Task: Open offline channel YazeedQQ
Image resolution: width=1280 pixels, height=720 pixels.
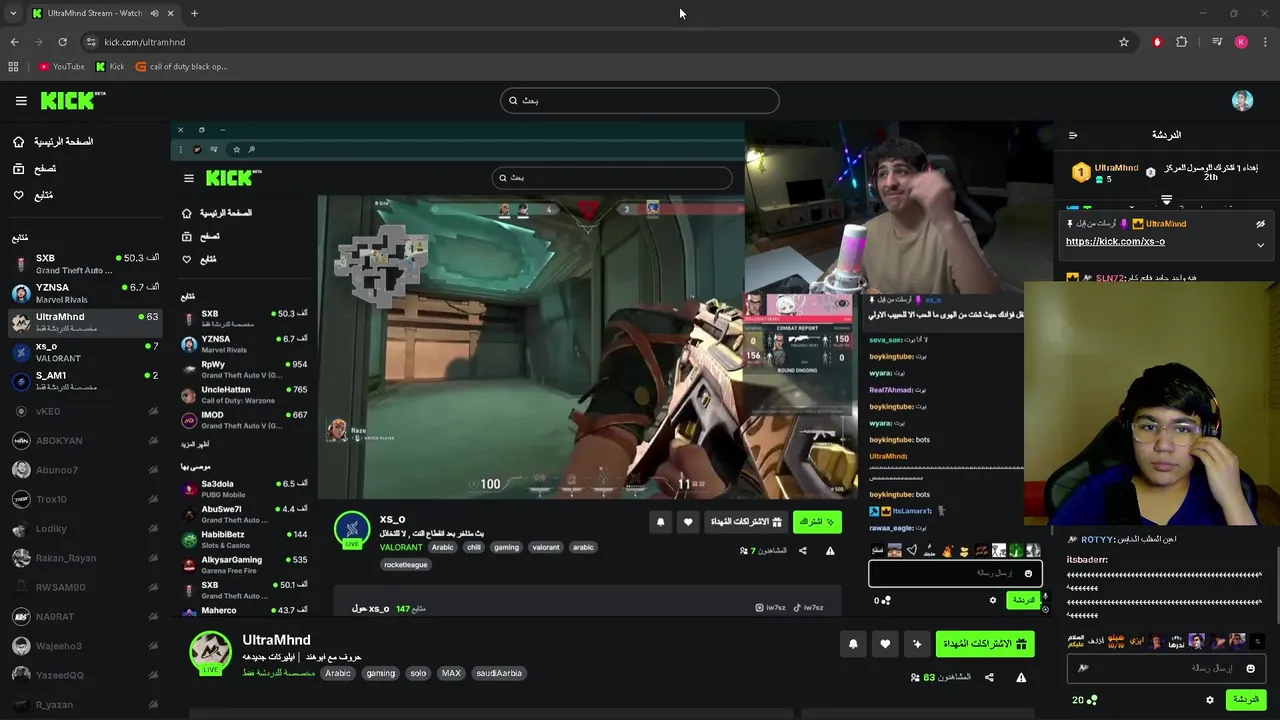Action: click(85, 675)
